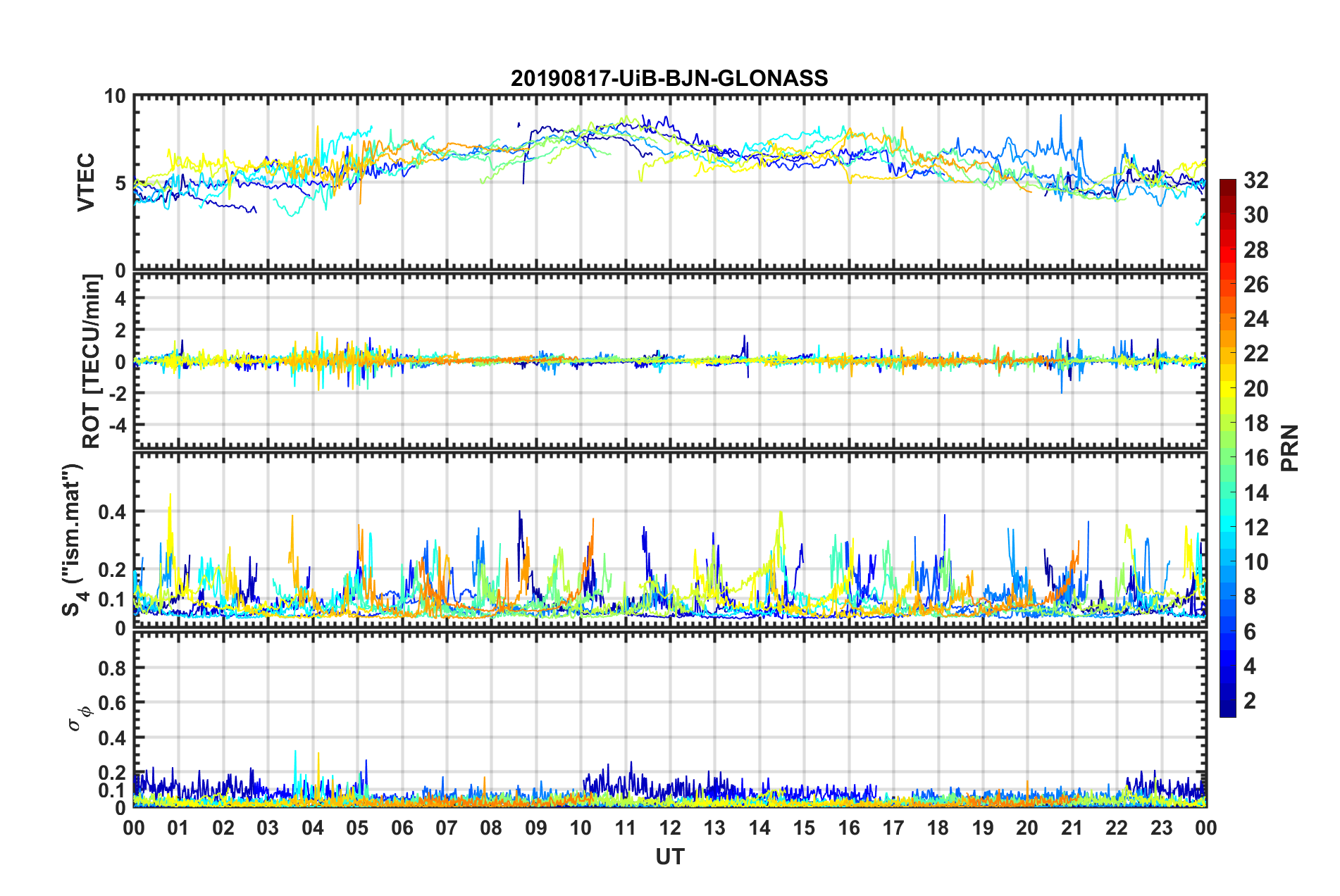Click the 01 hour tick label

click(178, 828)
